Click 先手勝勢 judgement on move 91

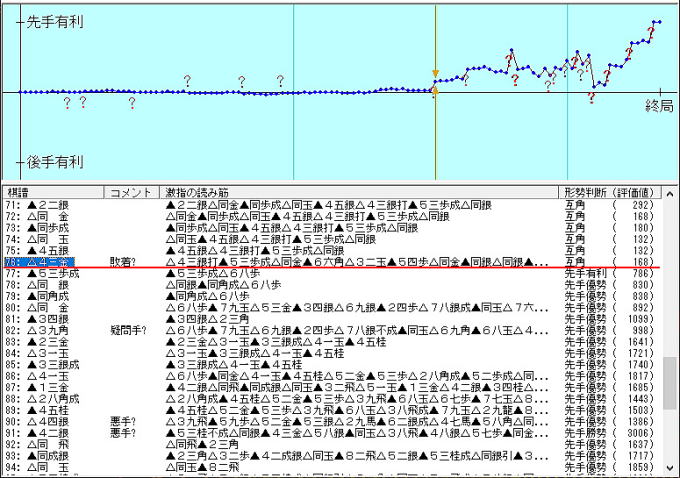(585, 433)
